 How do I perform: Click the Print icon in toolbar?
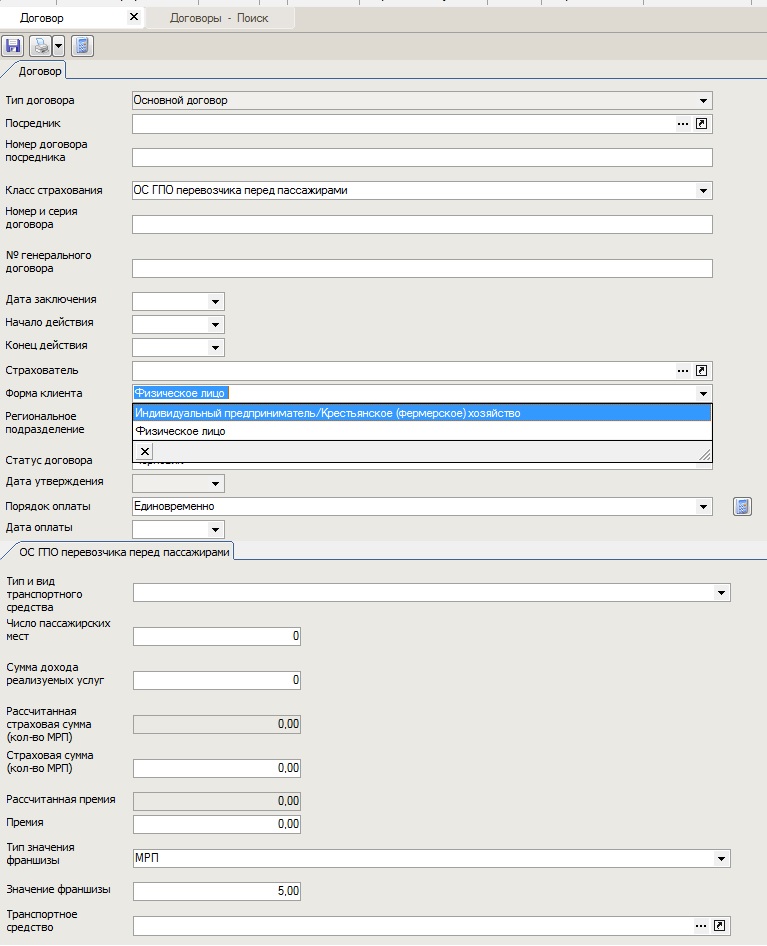click(40, 46)
